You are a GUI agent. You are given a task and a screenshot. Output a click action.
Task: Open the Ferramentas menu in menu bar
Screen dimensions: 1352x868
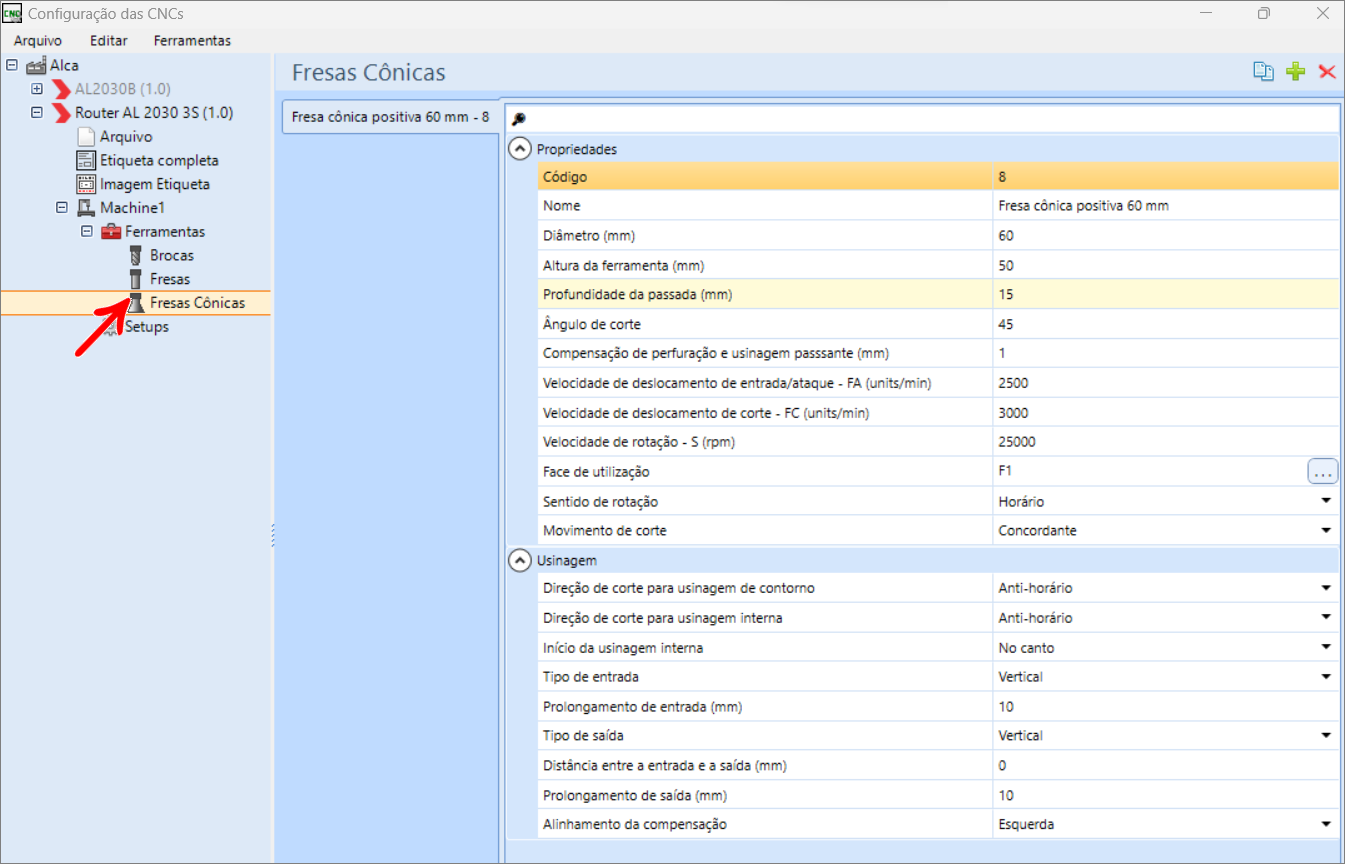pyautogui.click(x=192, y=41)
